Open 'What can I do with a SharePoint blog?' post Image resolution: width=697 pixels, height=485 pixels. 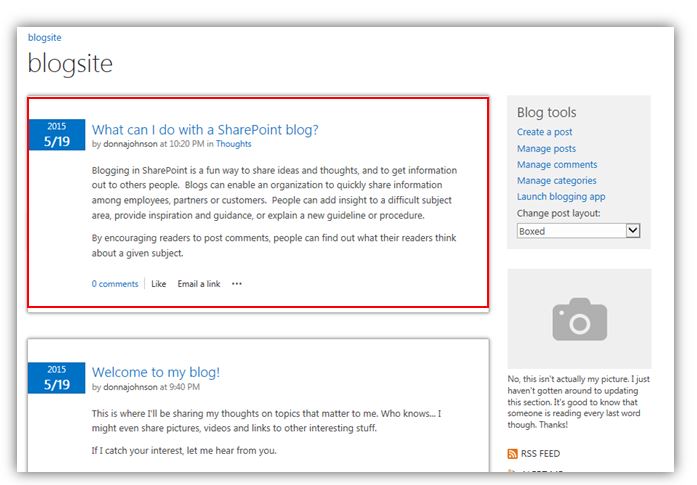[x=205, y=130]
